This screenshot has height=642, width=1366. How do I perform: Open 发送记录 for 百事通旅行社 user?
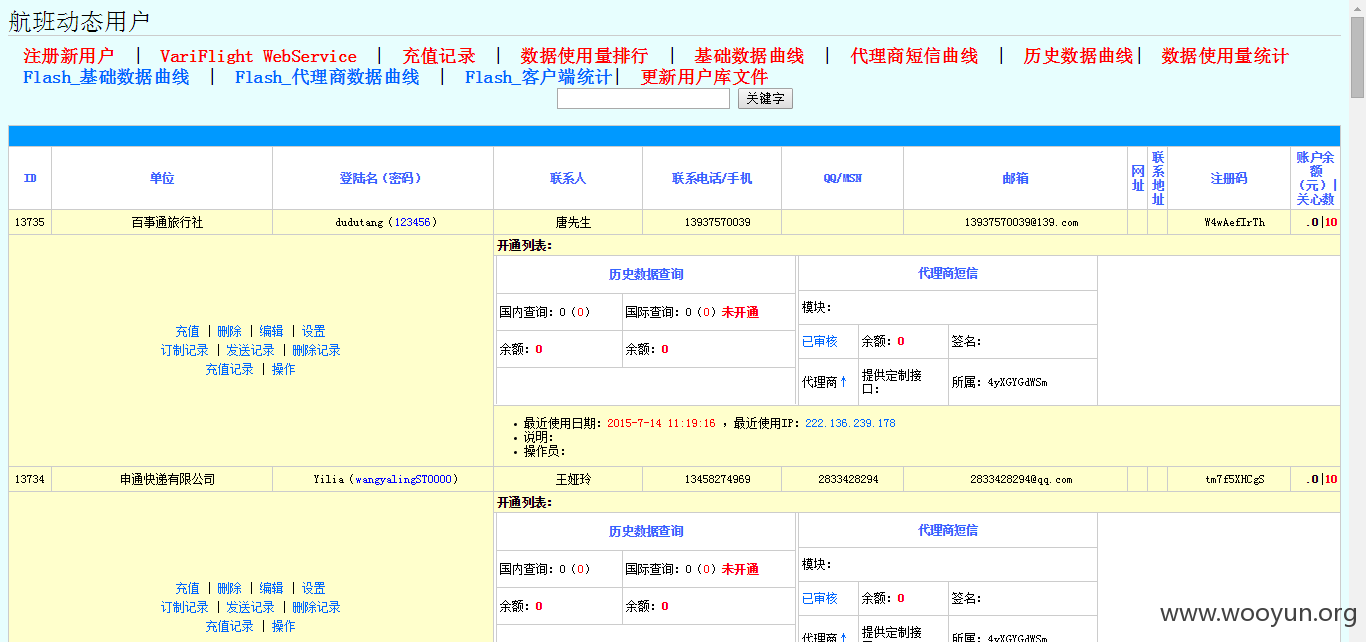tap(250, 350)
